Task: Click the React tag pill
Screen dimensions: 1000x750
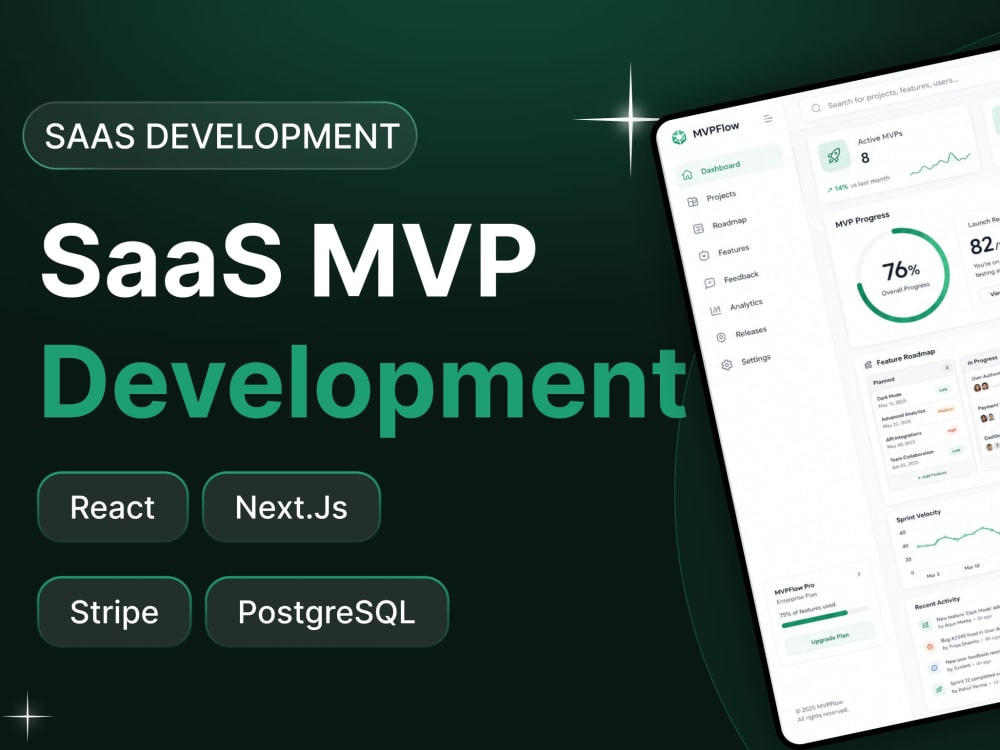Action: coord(113,507)
